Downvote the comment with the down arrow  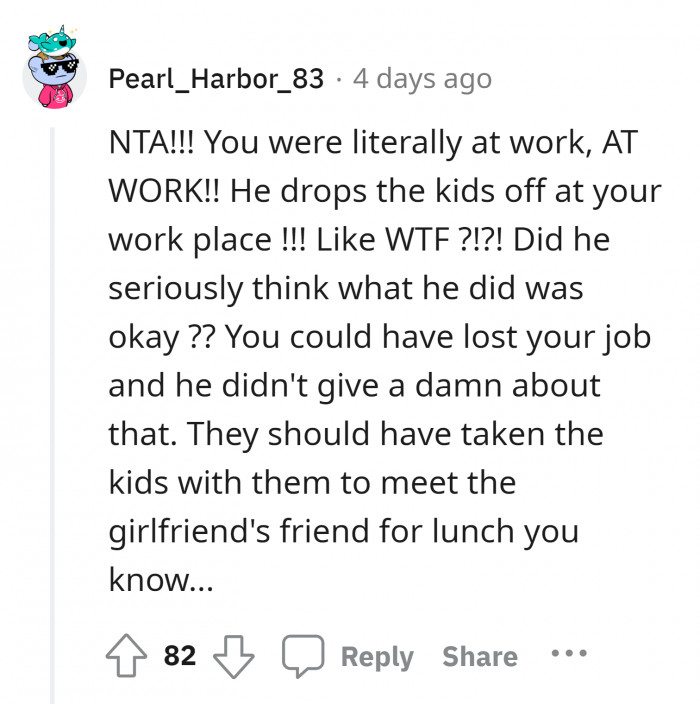pyautogui.click(x=233, y=656)
